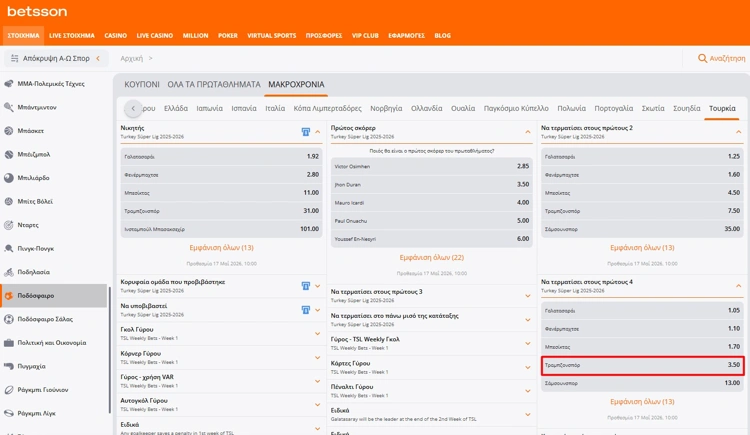Expand the Πέναλτι Γύρου market
This screenshot has width=750, height=435.
pyautogui.click(x=528, y=390)
